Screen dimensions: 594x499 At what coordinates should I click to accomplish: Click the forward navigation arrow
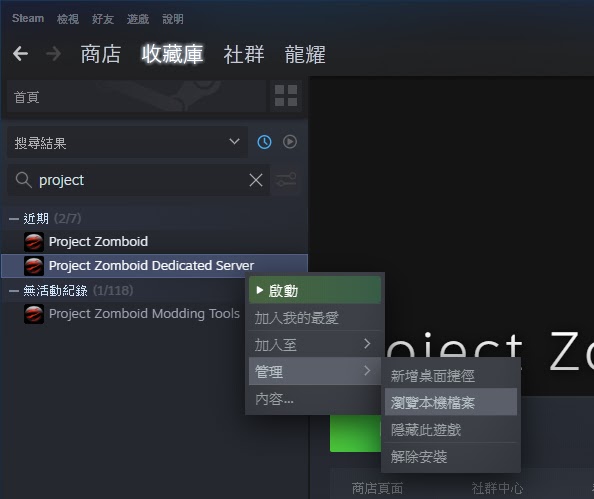point(53,53)
